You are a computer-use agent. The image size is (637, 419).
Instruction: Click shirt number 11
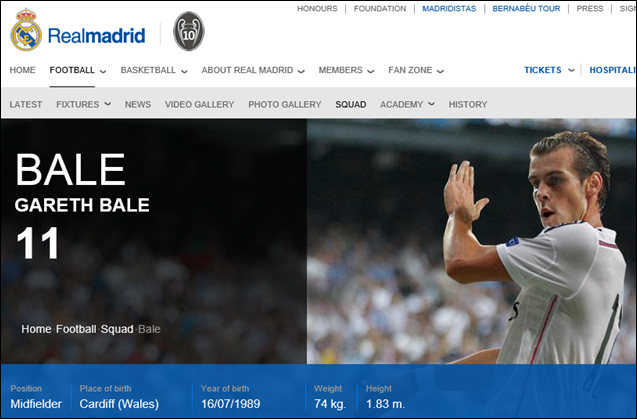point(38,243)
